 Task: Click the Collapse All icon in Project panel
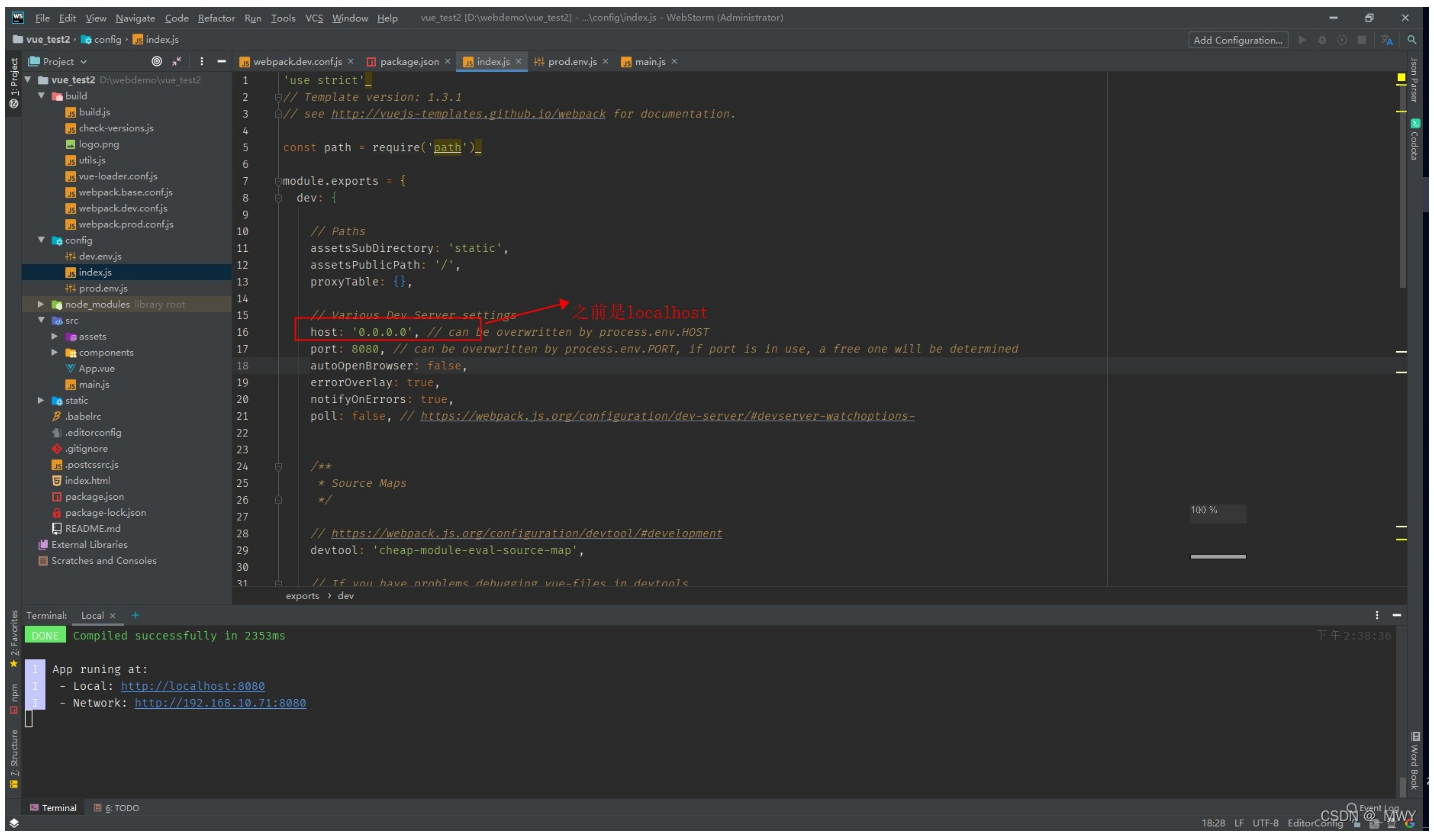coord(177,61)
